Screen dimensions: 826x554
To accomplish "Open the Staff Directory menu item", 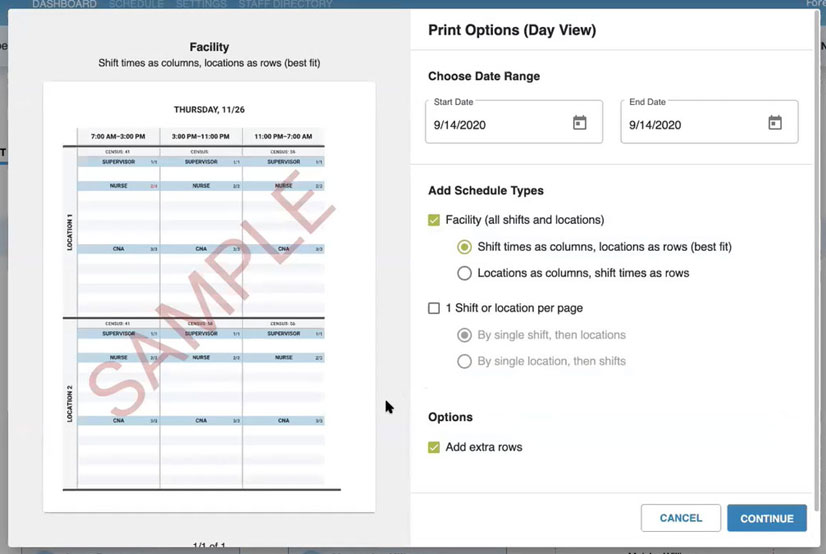I will click(x=285, y=4).
